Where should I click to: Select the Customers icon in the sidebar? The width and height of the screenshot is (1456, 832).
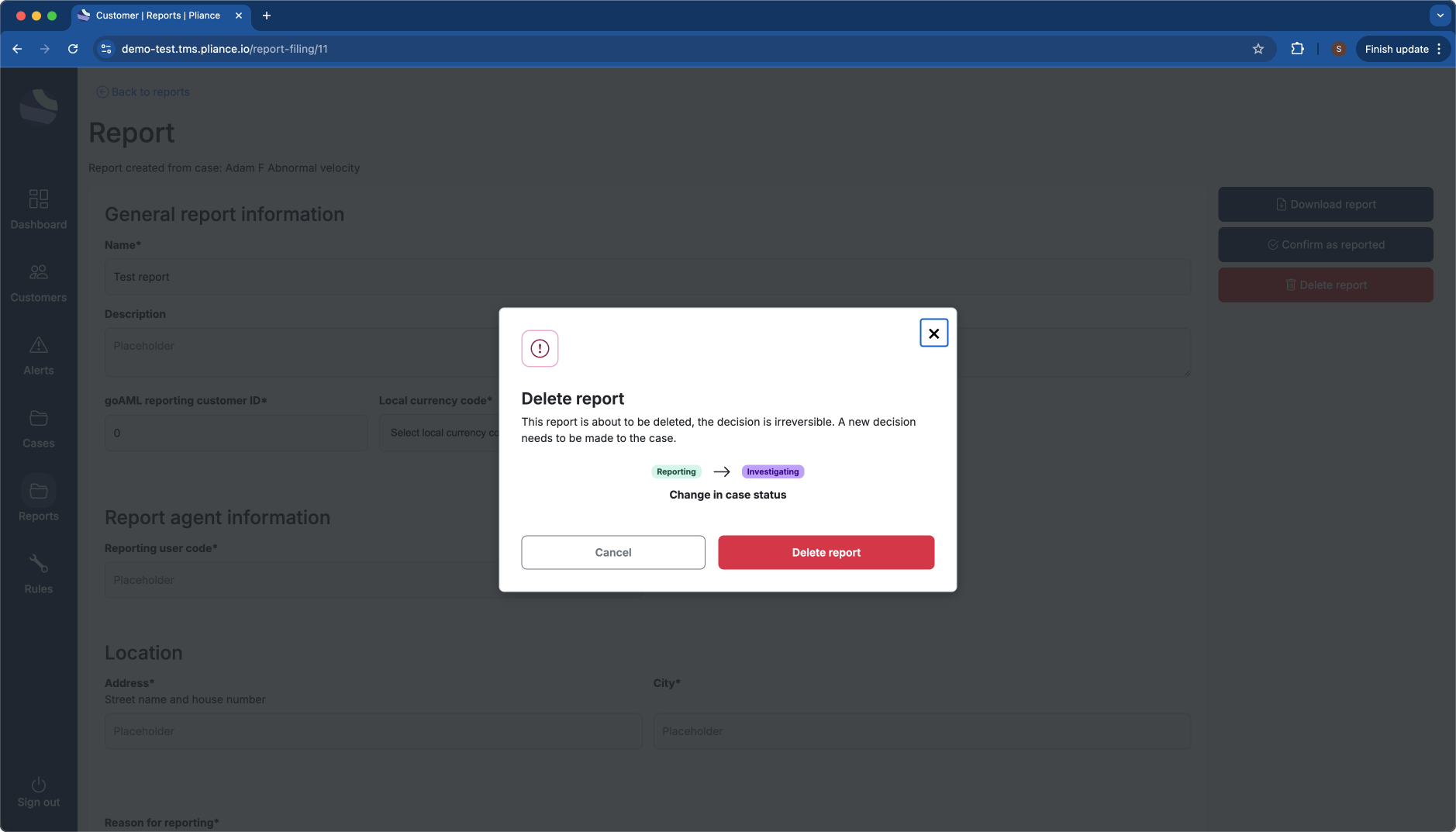pos(38,281)
